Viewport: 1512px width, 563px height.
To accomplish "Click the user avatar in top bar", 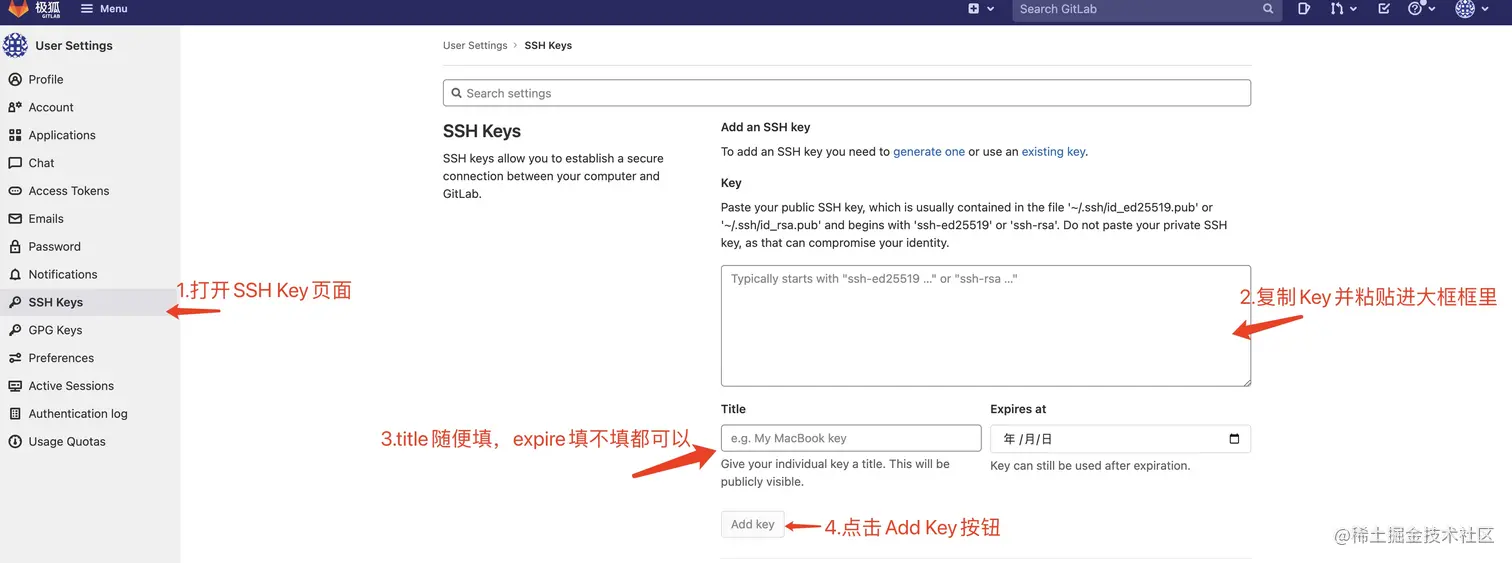I will 1465,8.
